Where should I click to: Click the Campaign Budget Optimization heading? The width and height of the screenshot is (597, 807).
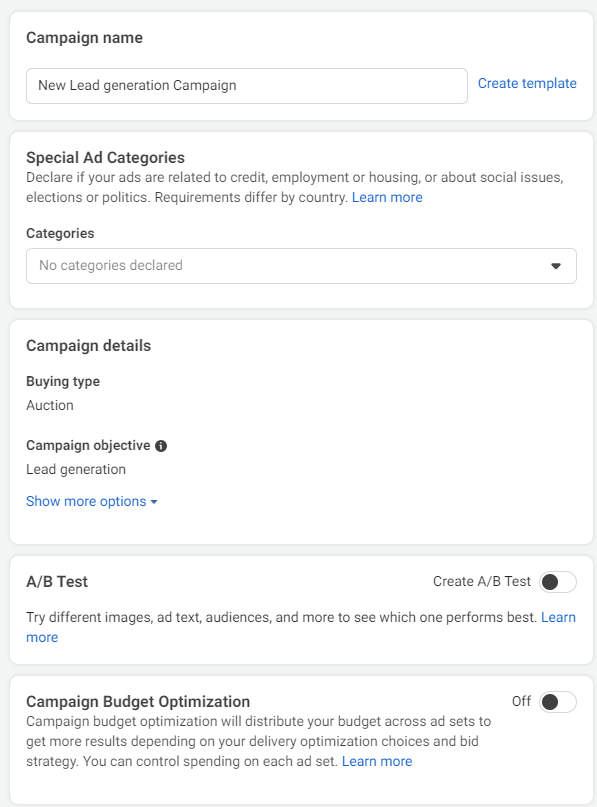138,701
